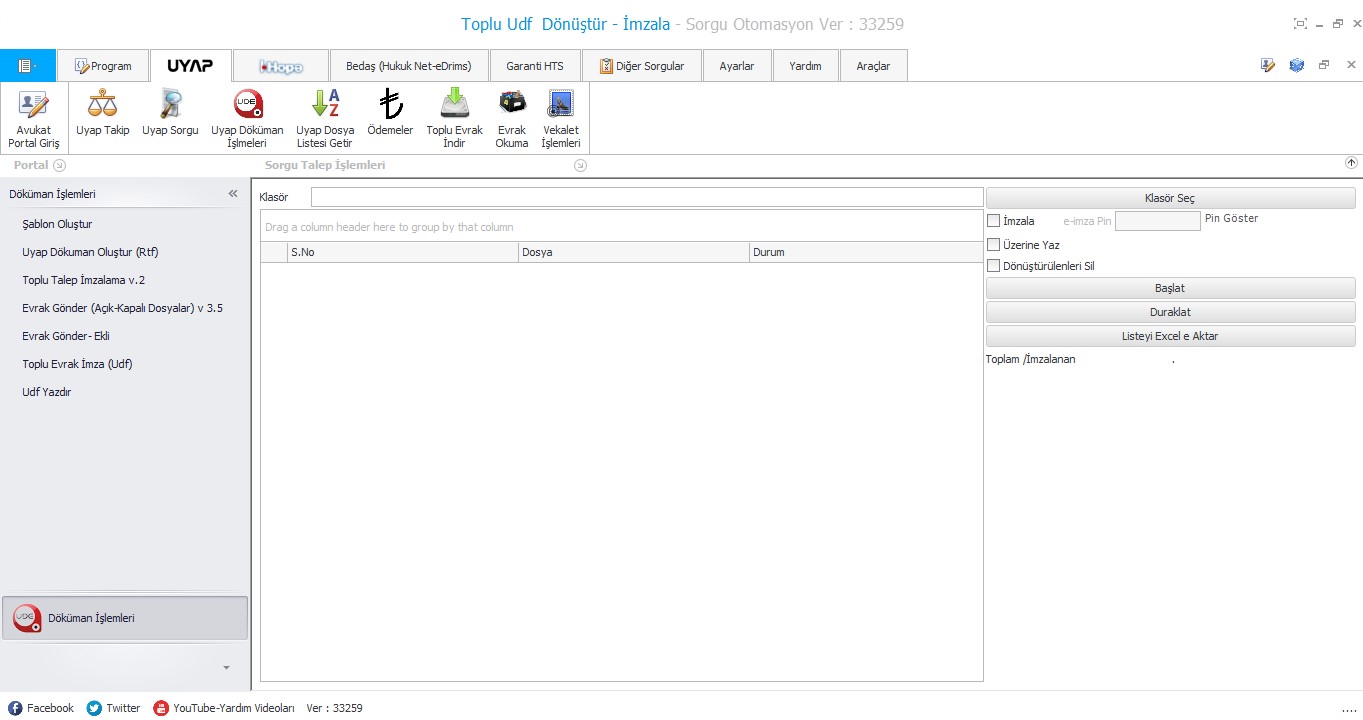Click the Klasör path input field
Image resolution: width=1363 pixels, height=720 pixels.
pyautogui.click(x=647, y=197)
